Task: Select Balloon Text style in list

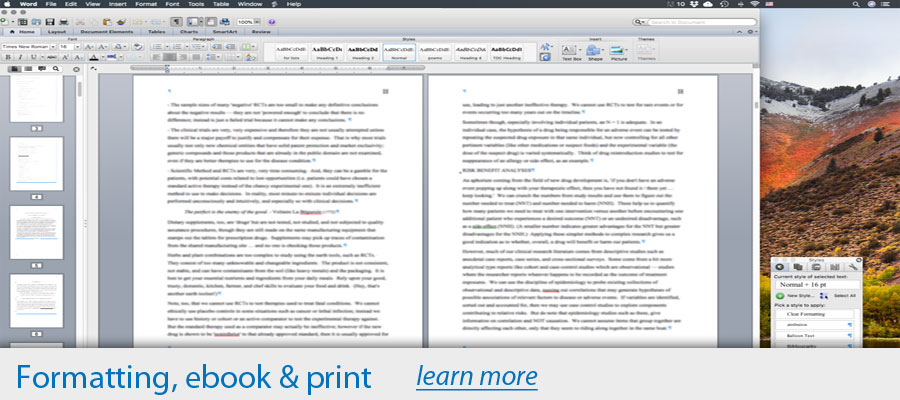Action: [x=813, y=336]
